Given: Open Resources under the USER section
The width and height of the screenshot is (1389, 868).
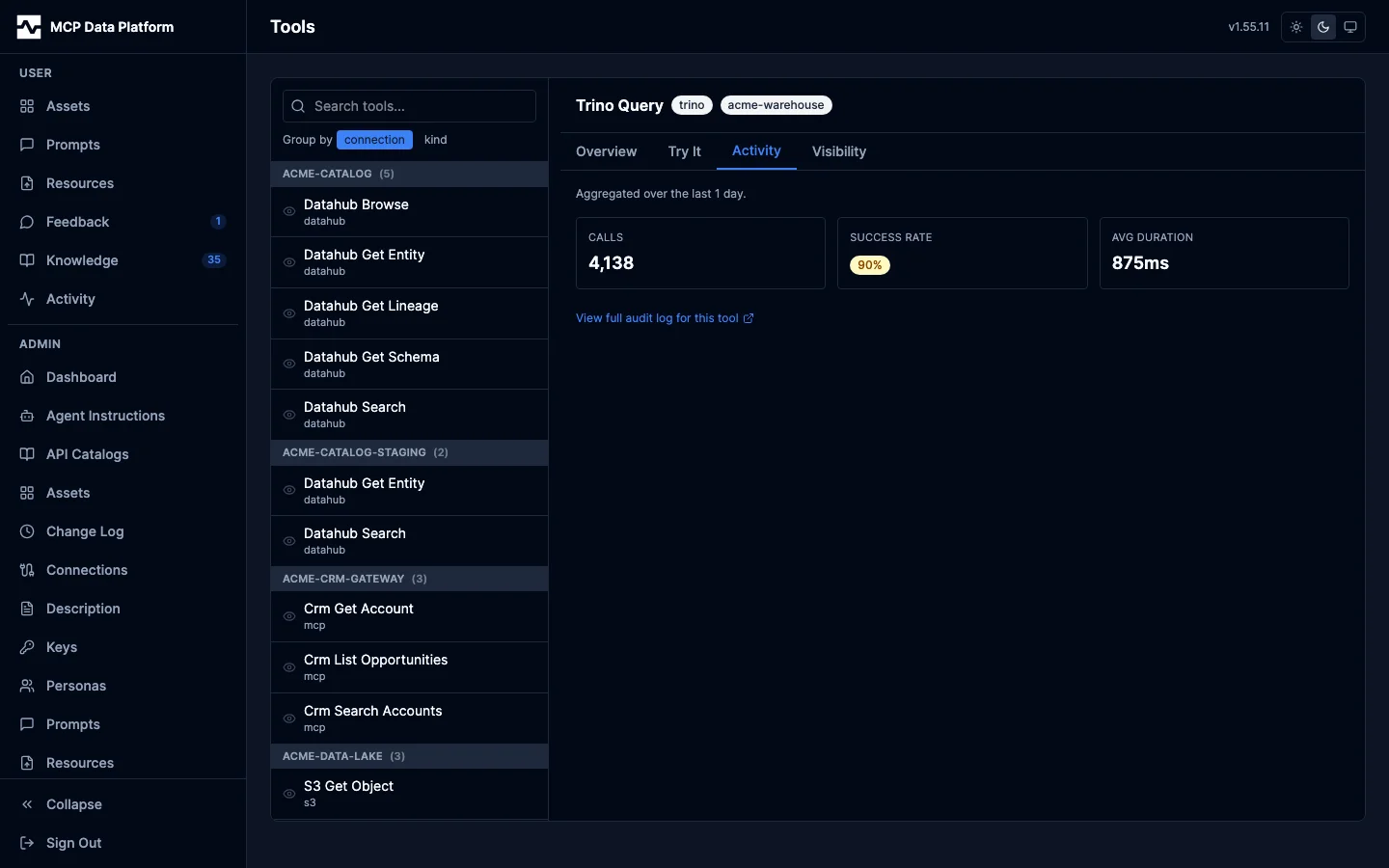Looking at the screenshot, I should [x=123, y=183].
